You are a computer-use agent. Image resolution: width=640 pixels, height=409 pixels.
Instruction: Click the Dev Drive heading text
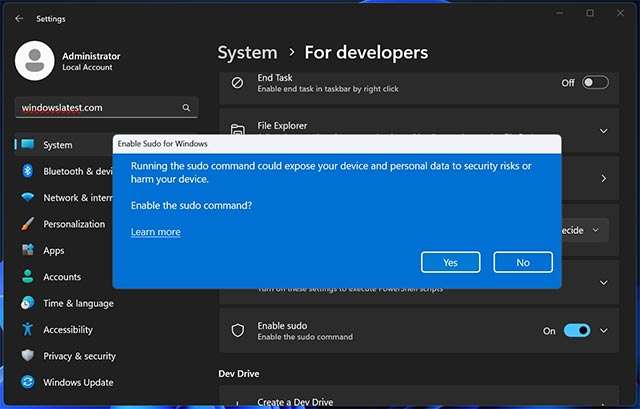[x=239, y=373]
